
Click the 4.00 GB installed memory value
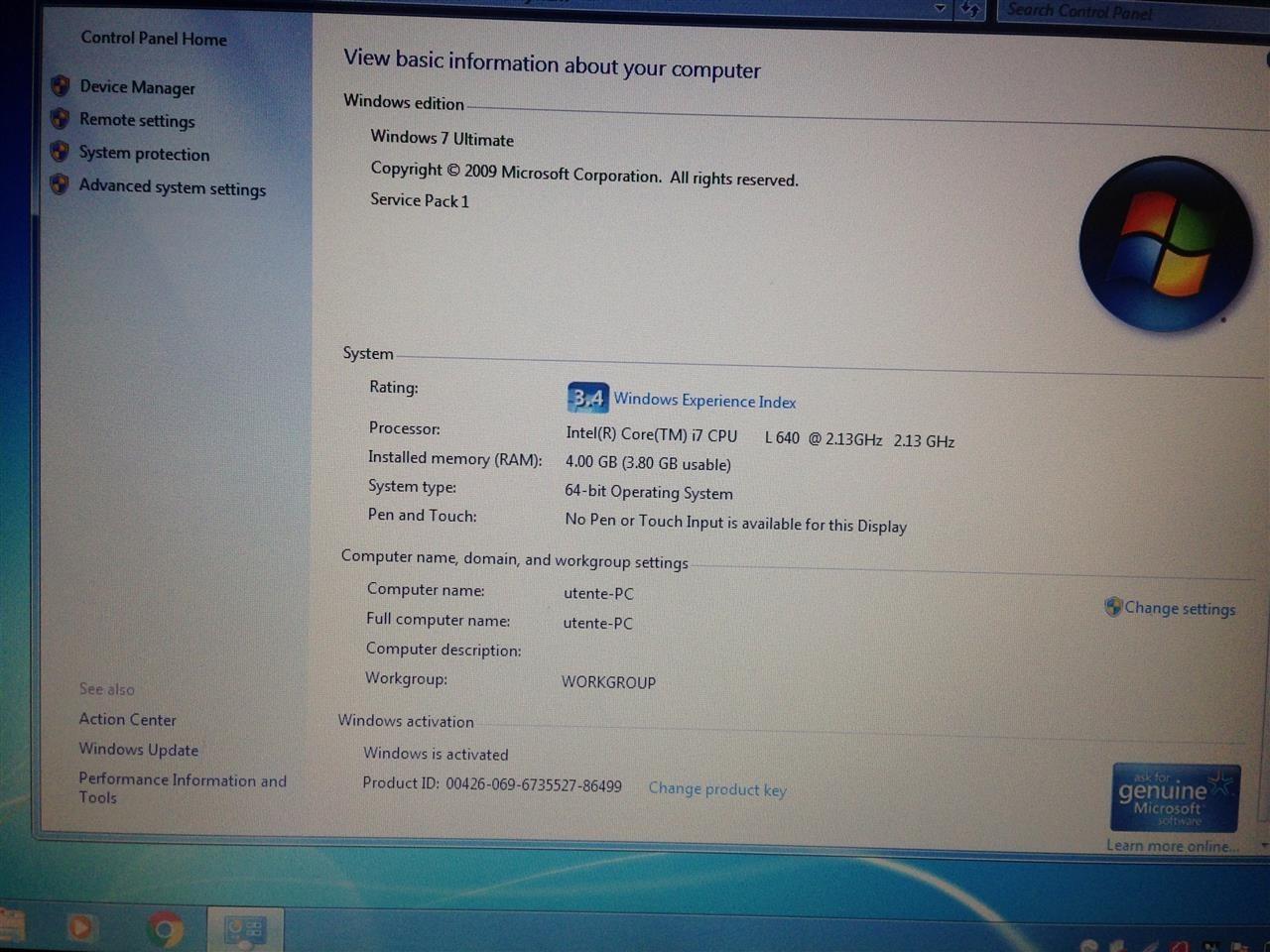click(x=648, y=463)
